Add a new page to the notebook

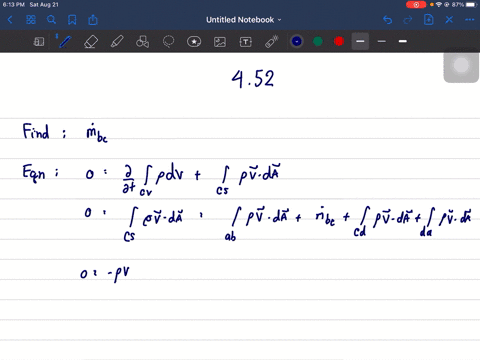(429, 20)
